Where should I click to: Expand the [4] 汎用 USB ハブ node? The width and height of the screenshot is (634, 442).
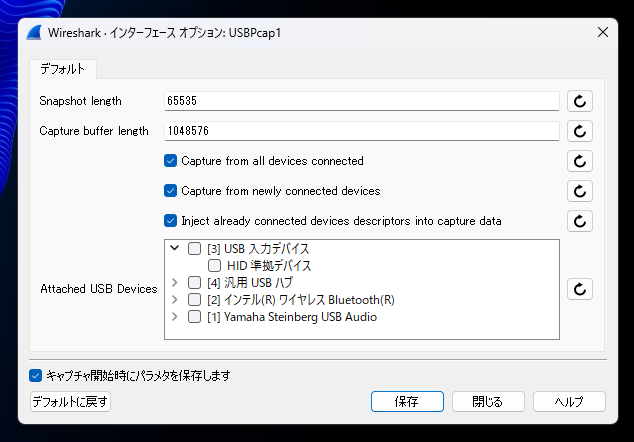point(174,282)
